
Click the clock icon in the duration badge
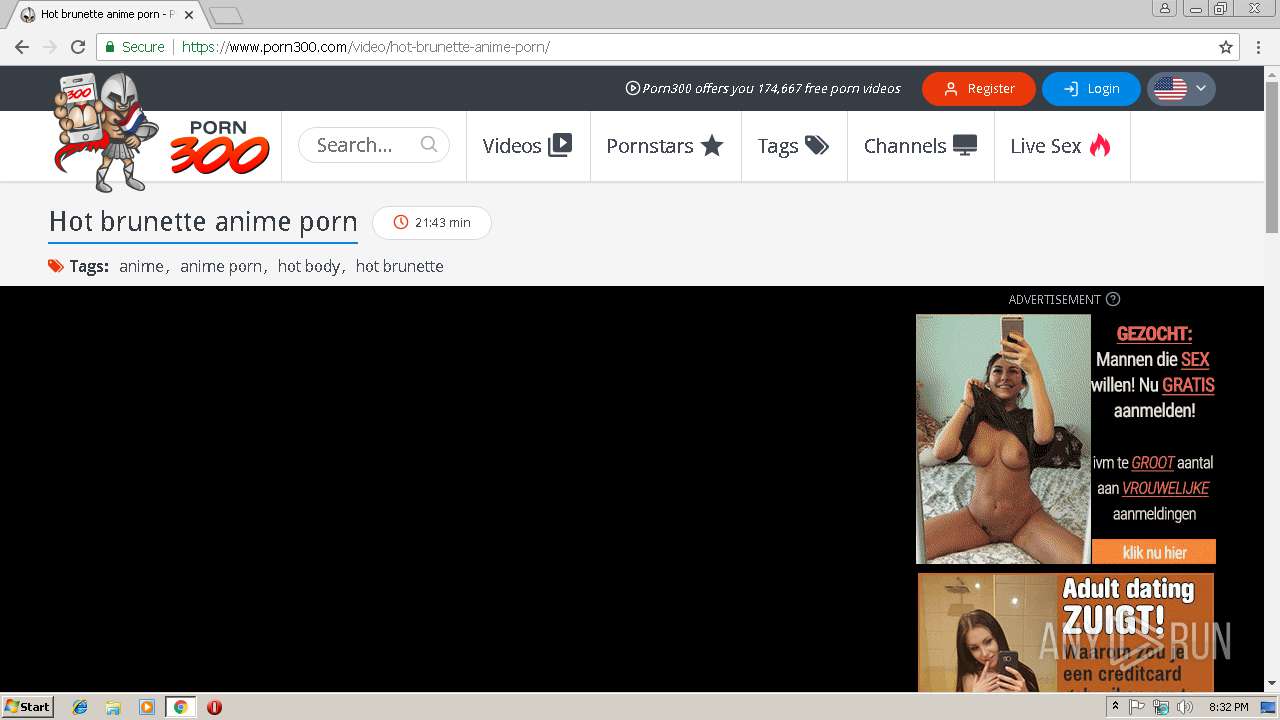(x=401, y=223)
